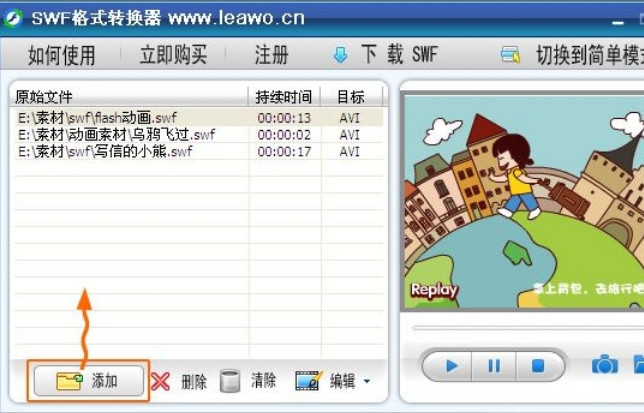The width and height of the screenshot is (644, 413).
Task: Play the preview
Action: [x=449, y=365]
